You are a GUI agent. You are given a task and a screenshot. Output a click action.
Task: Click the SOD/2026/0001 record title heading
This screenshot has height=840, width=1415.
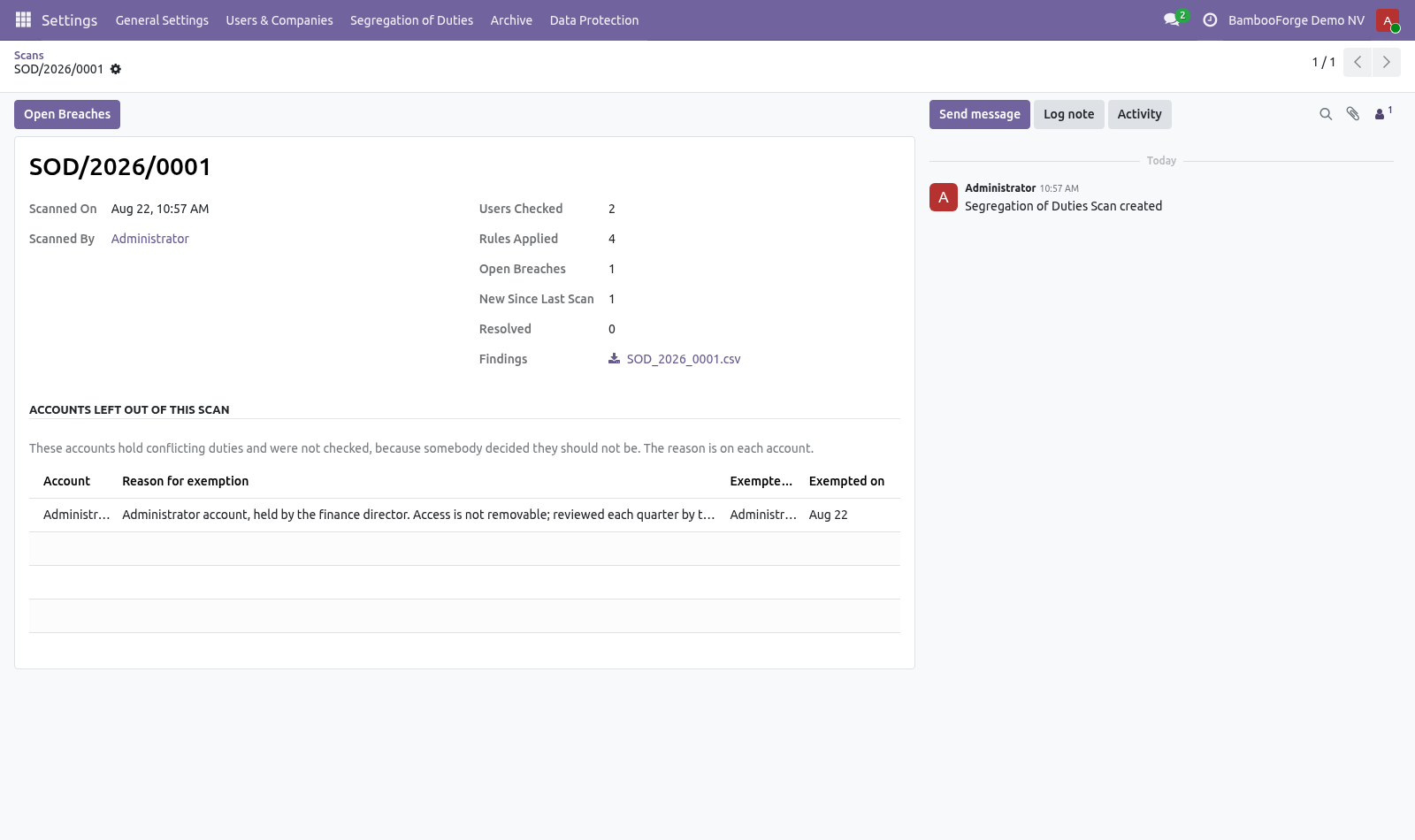coord(120,166)
